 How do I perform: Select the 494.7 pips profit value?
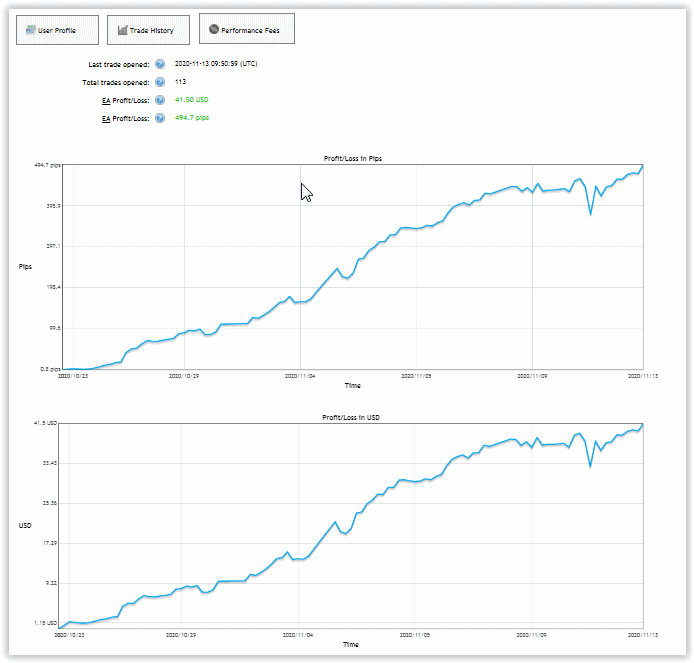tap(192, 117)
